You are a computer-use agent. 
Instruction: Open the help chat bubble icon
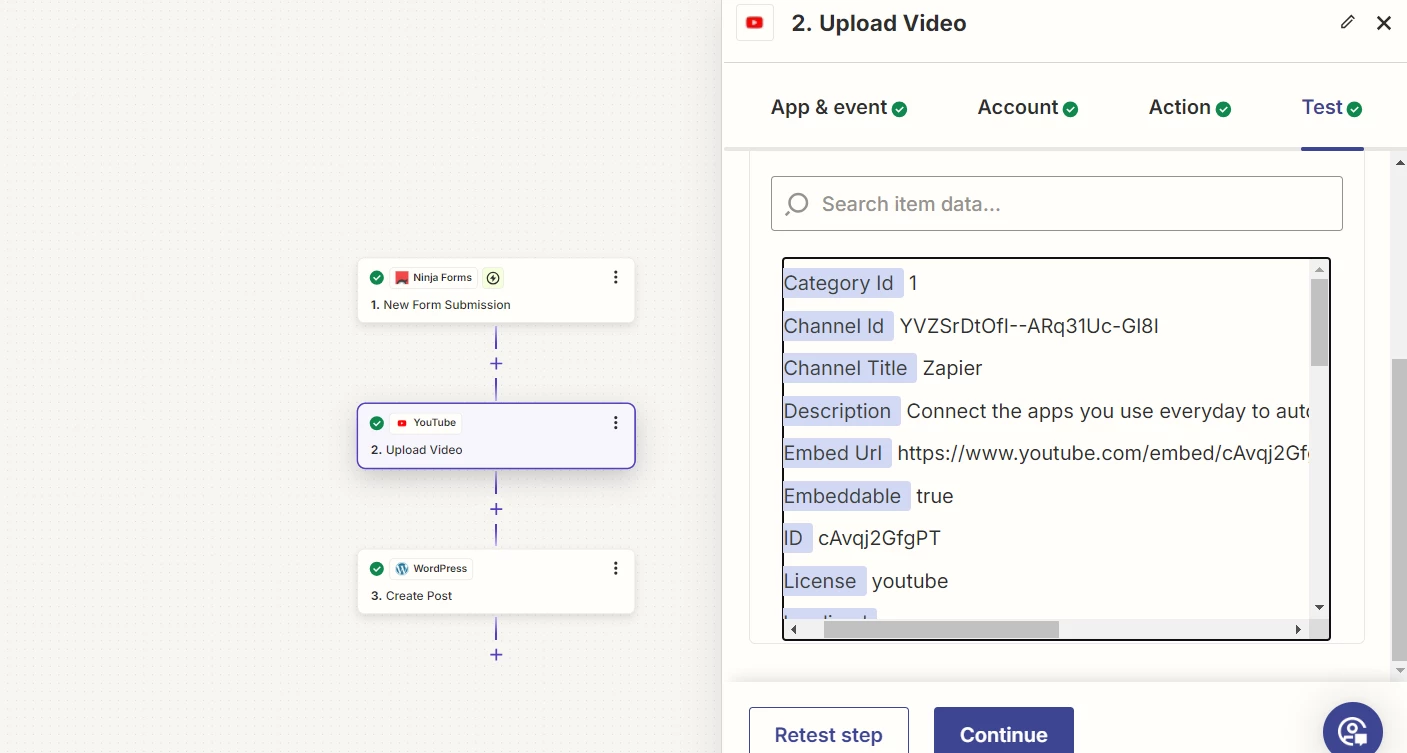(1352, 731)
